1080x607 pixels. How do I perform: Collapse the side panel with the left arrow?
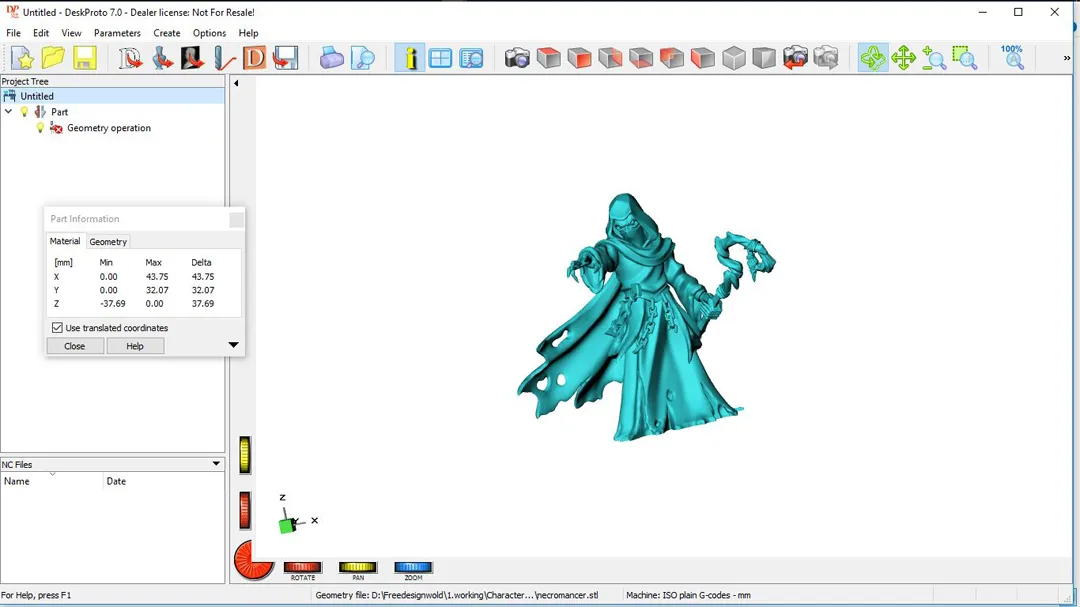coord(236,83)
